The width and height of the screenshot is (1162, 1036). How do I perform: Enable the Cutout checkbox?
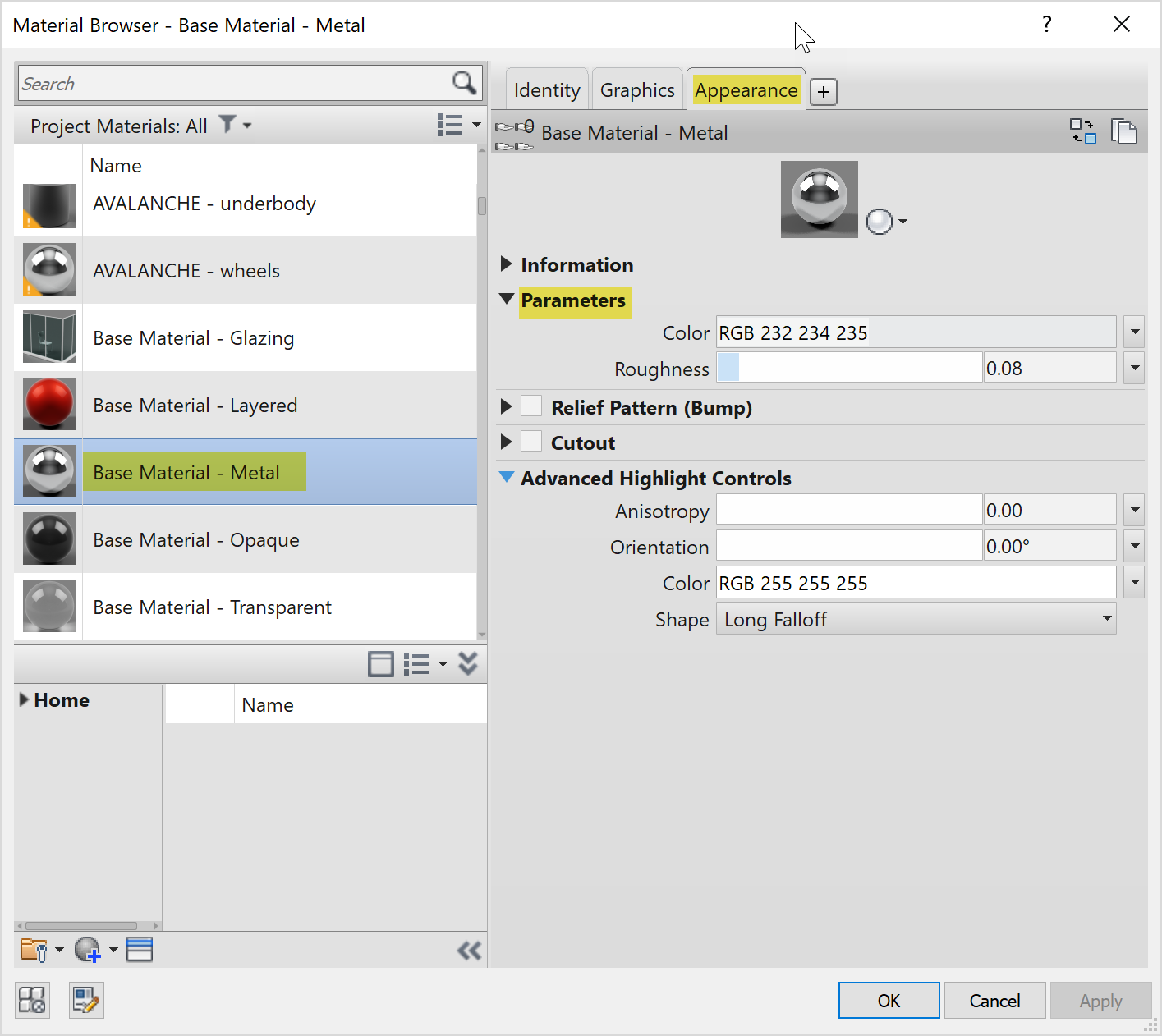[532, 441]
